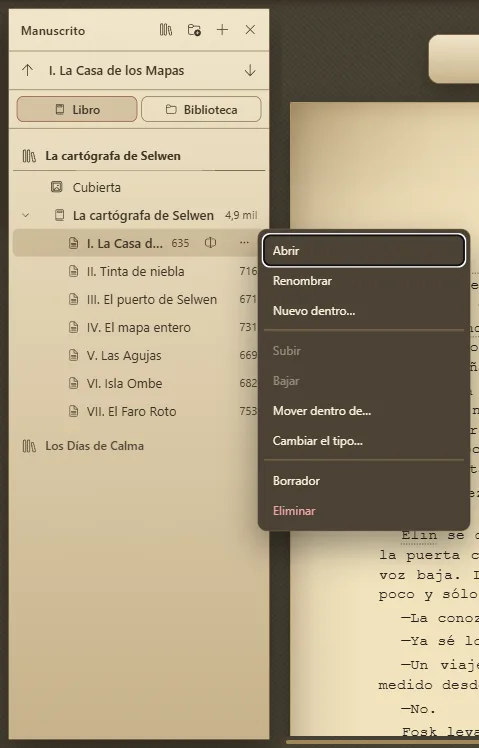Click document icon of VII. El Faro Roto

[x=73, y=411]
